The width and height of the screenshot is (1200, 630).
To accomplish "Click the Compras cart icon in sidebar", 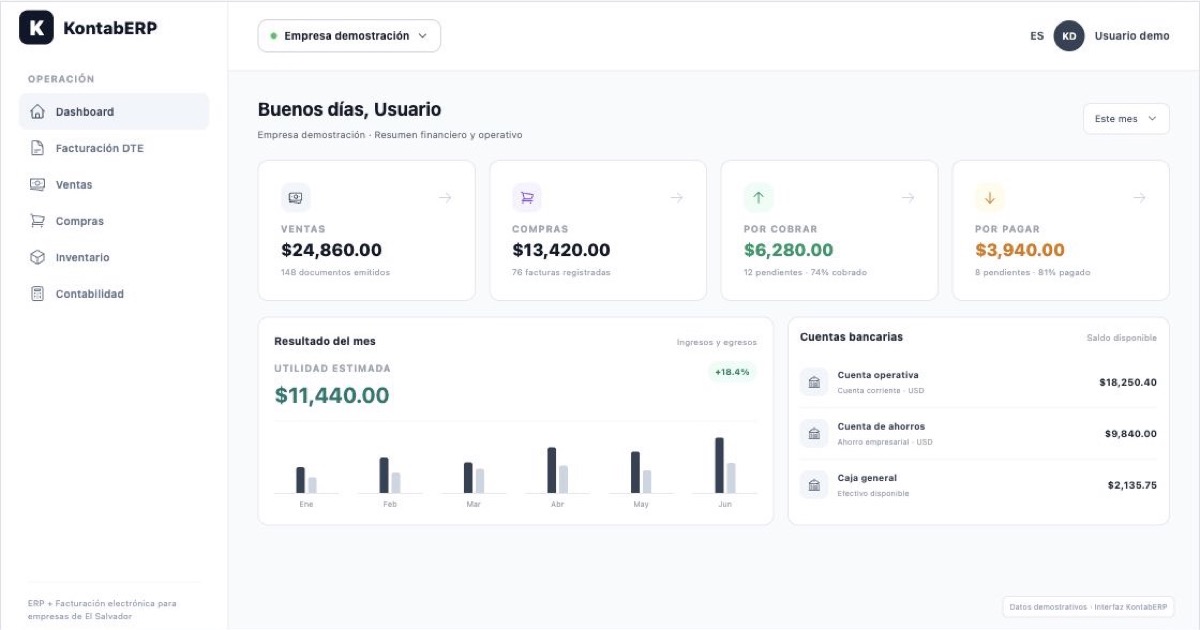I will pos(38,221).
